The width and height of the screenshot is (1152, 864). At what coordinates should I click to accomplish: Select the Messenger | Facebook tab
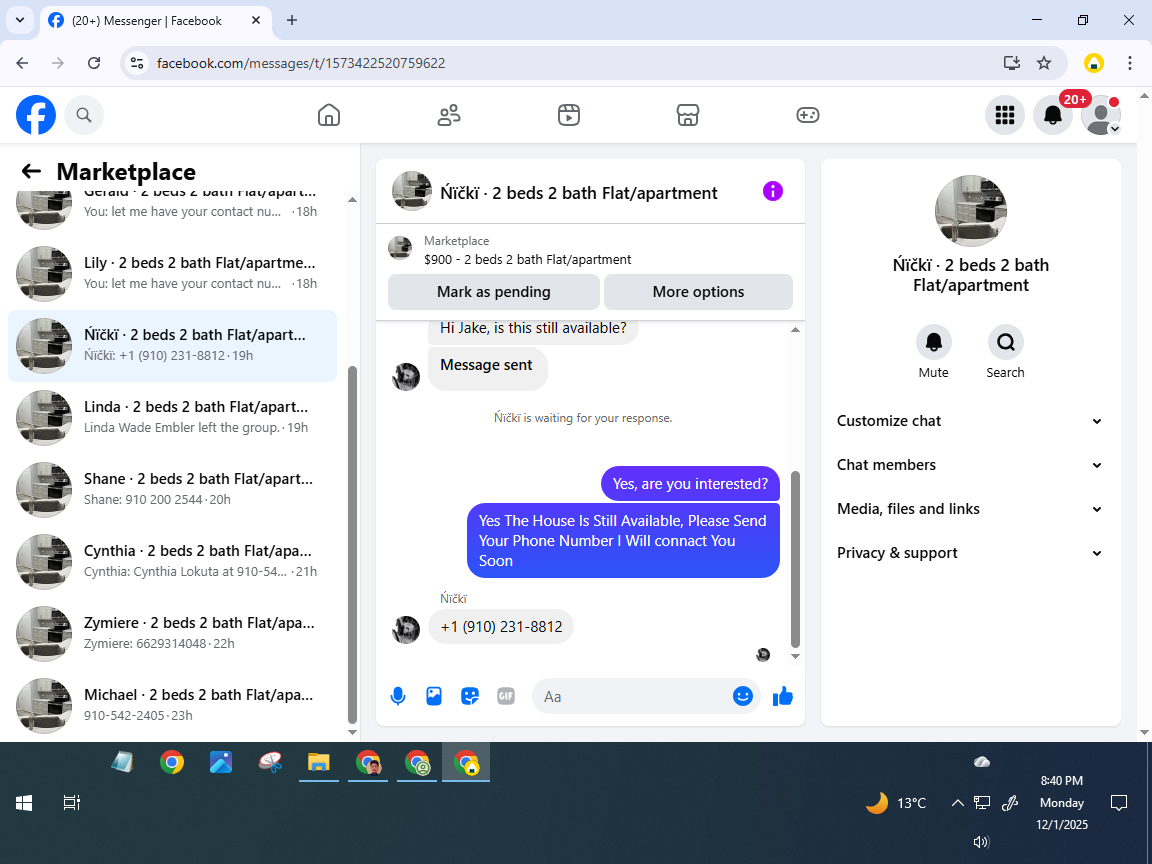pyautogui.click(x=154, y=21)
